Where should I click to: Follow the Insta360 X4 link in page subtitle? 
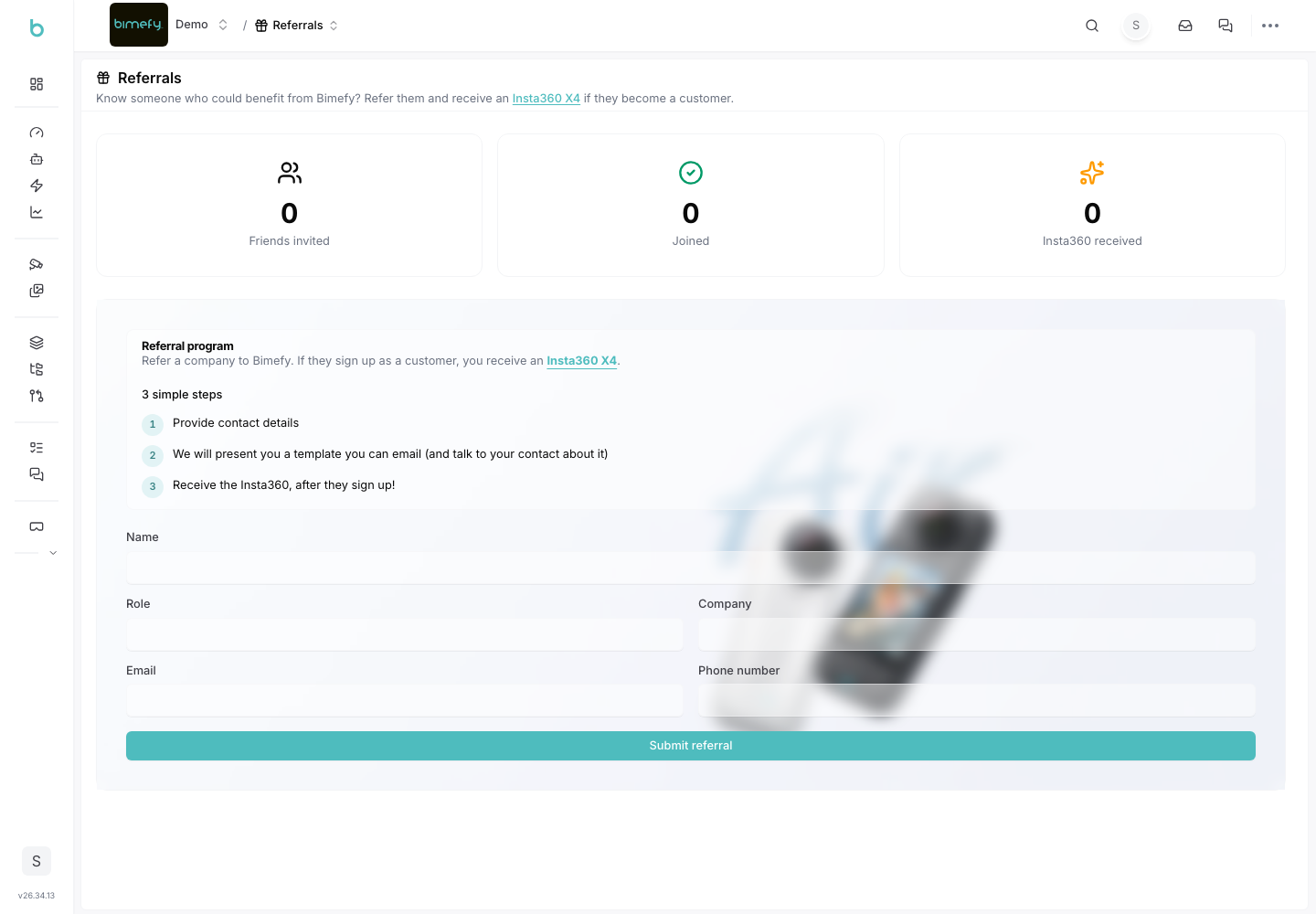[x=547, y=99]
